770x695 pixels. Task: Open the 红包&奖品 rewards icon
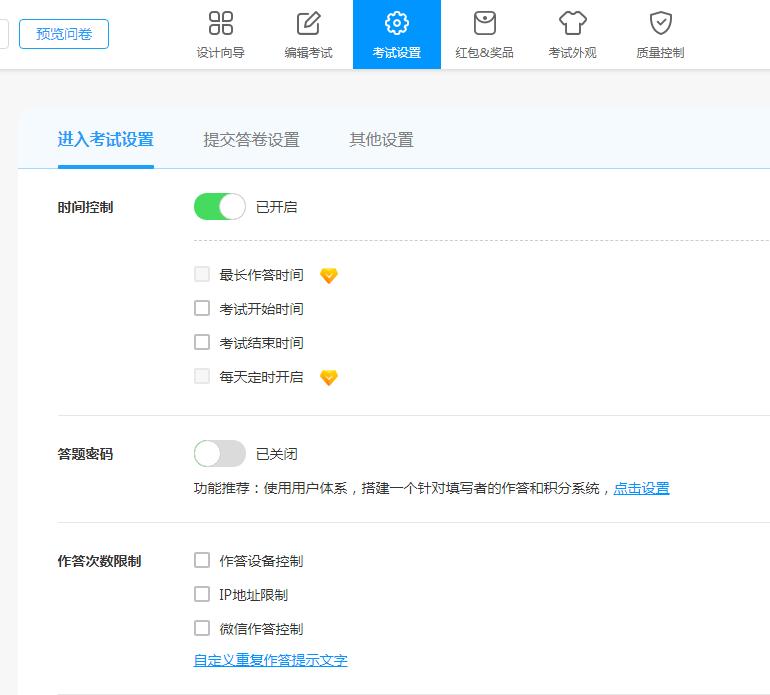[x=485, y=23]
